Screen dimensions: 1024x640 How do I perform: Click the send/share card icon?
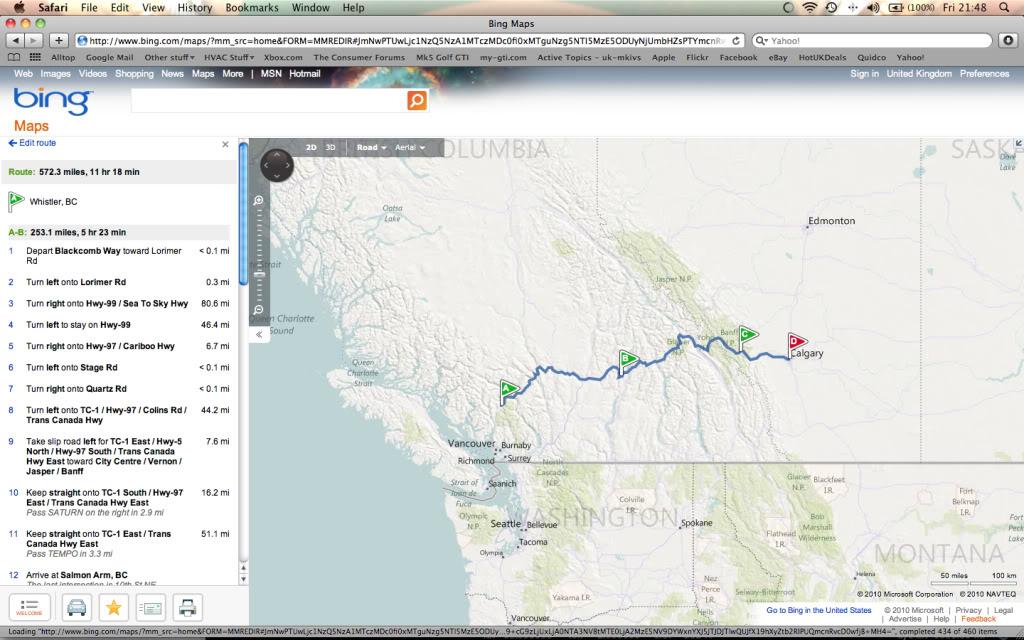click(150, 607)
